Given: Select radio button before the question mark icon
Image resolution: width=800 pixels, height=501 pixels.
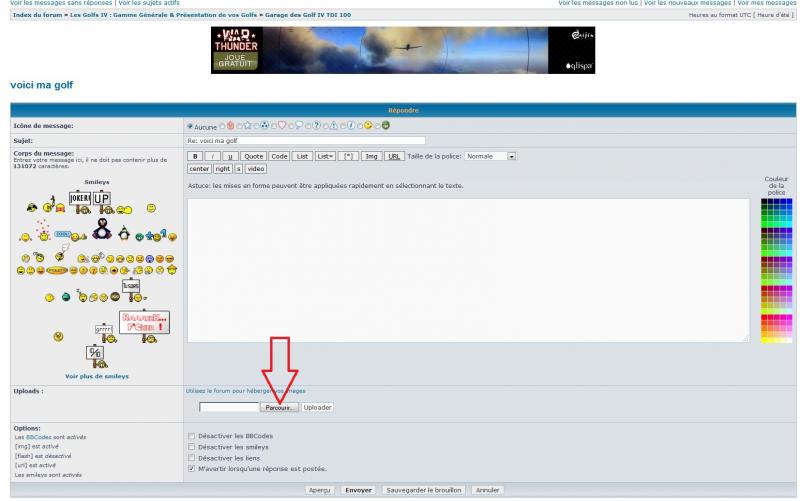Looking at the screenshot, I should [x=308, y=126].
